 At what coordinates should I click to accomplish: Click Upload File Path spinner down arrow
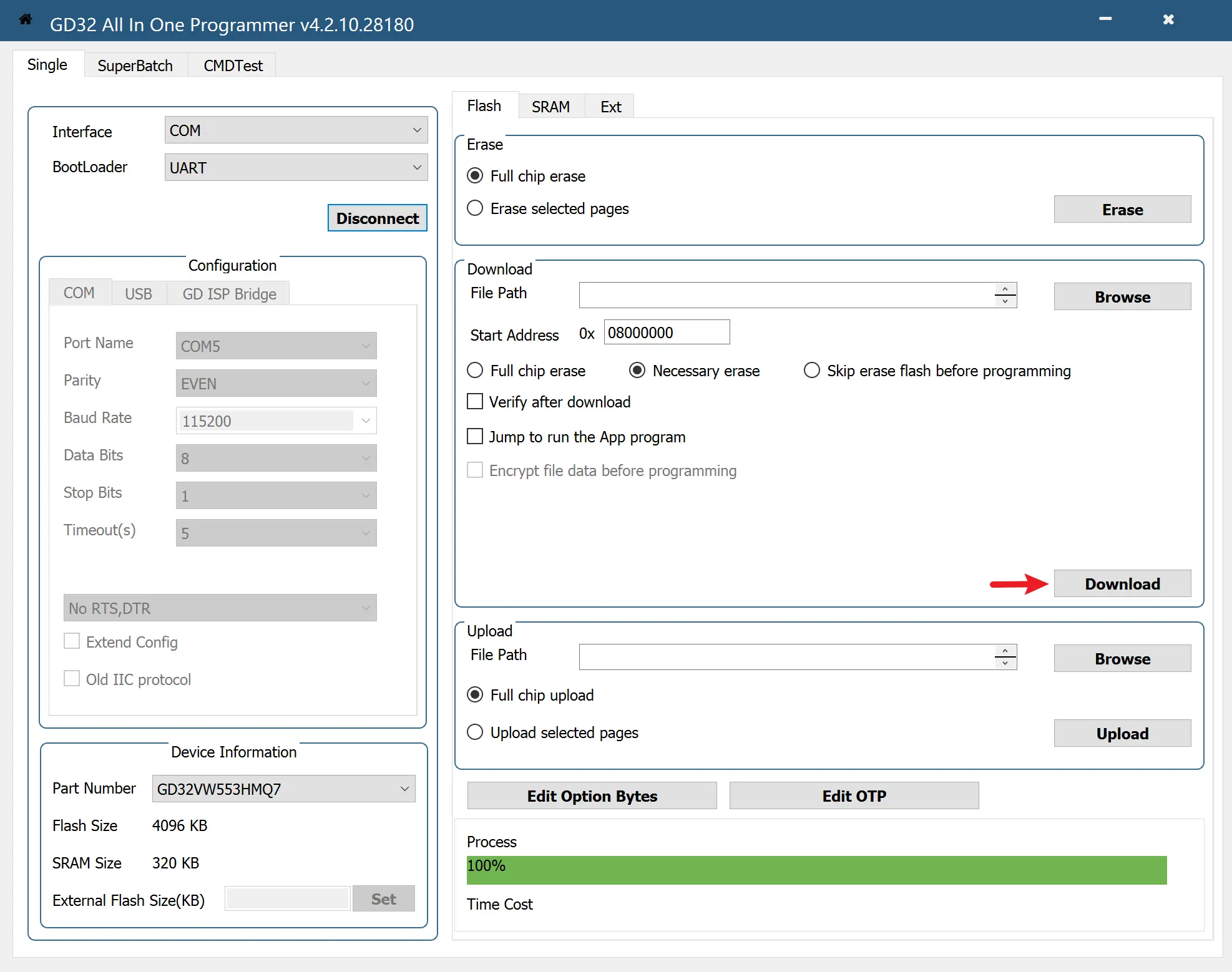tap(1005, 663)
